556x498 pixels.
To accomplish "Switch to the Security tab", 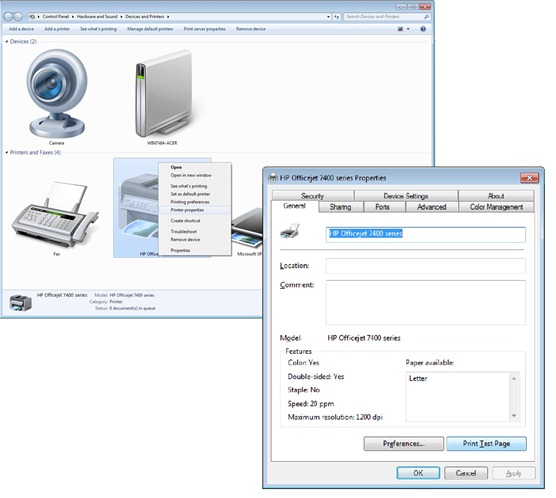I will pyautogui.click(x=313, y=196).
